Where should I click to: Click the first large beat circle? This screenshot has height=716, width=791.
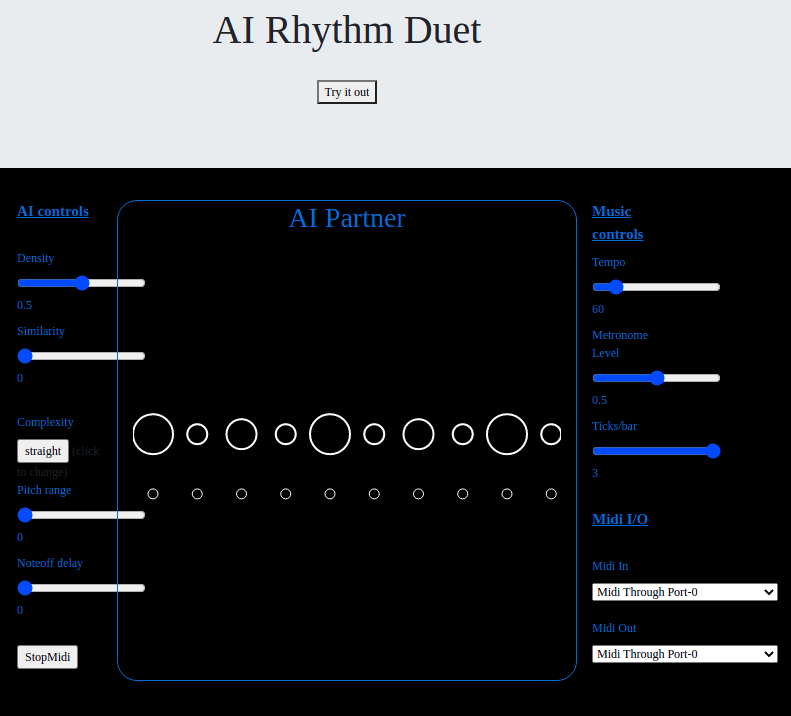point(153,434)
